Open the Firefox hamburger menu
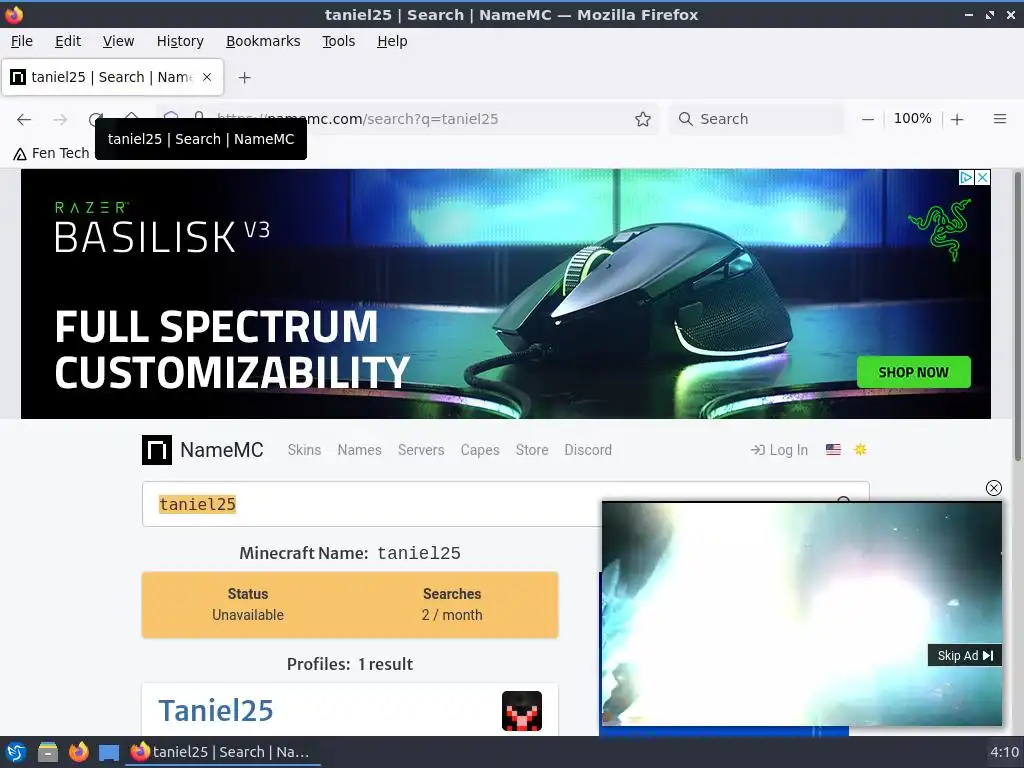 [x=999, y=119]
